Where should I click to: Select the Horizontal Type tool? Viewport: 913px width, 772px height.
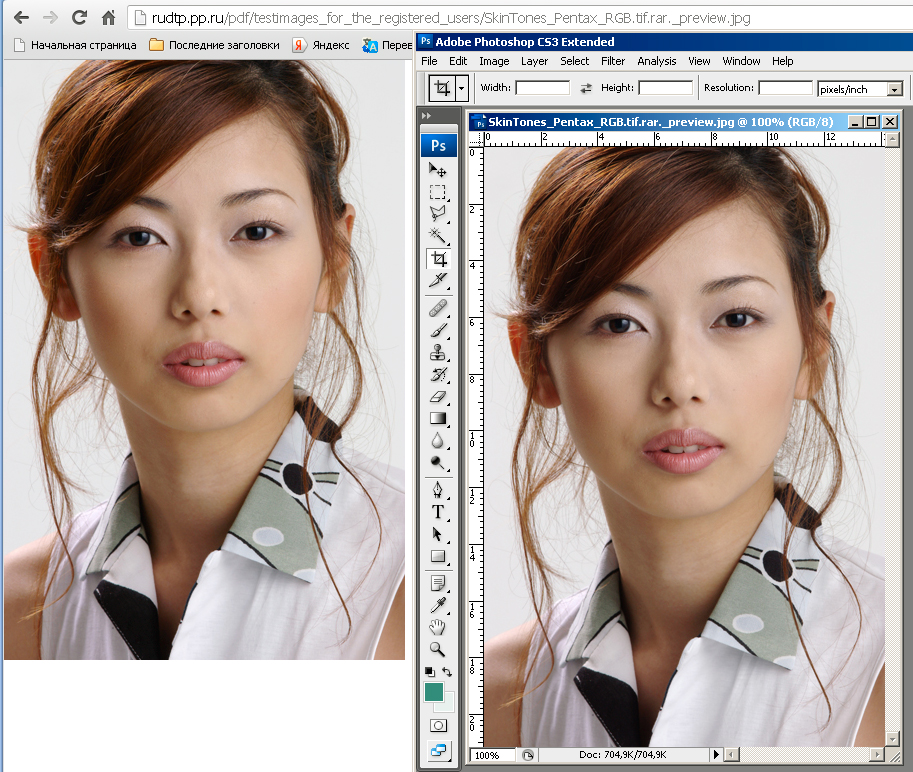(438, 512)
